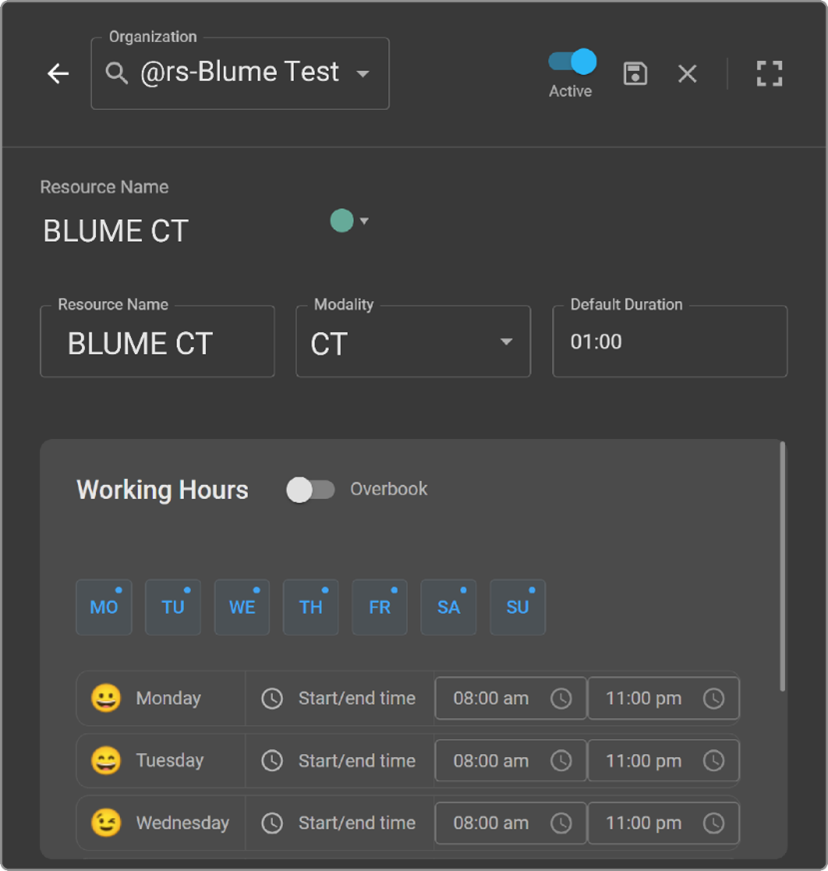The width and height of the screenshot is (828, 871).
Task: Toggle the Active switch off
Action: tap(573, 62)
